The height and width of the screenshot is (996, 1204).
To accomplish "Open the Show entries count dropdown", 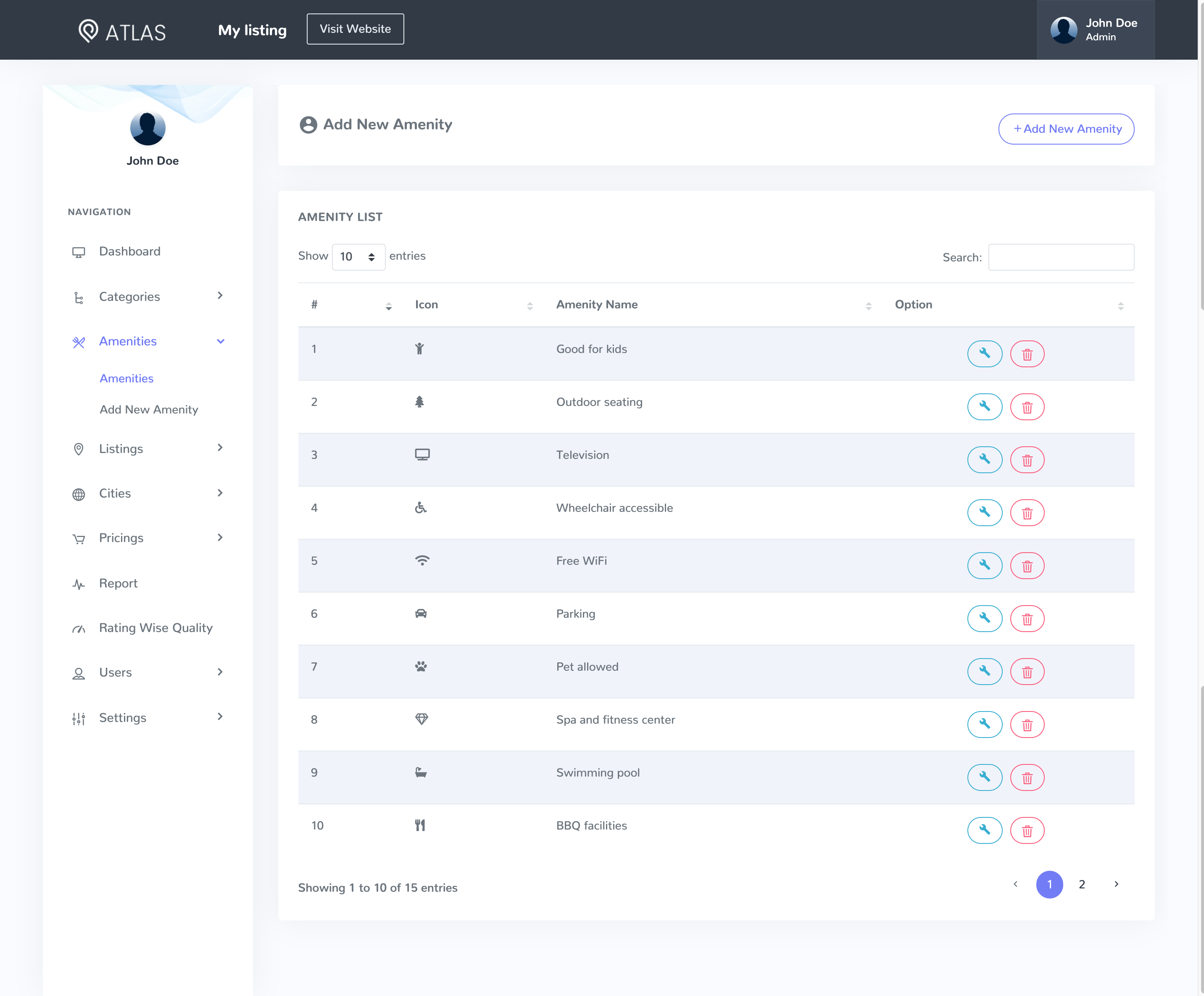I will (x=358, y=257).
